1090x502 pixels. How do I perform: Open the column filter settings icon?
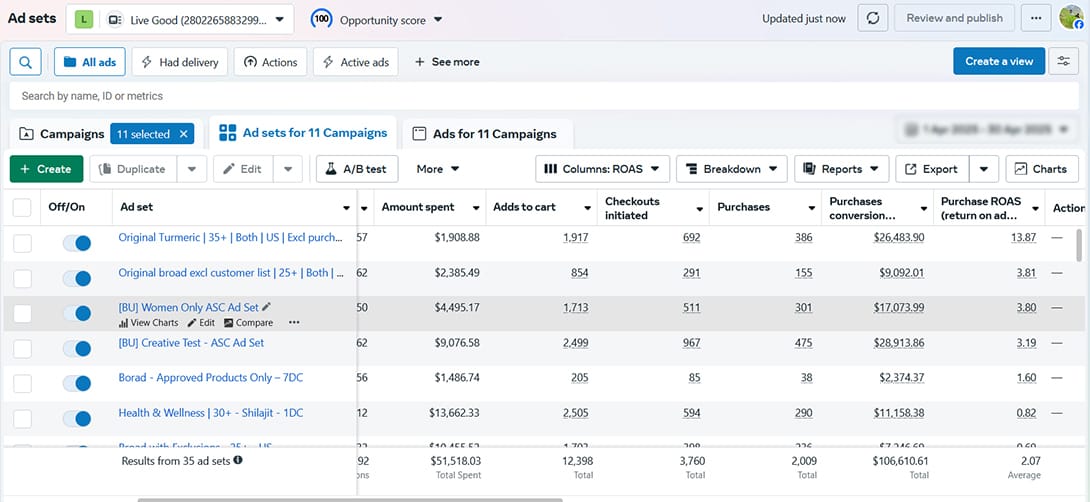1064,61
